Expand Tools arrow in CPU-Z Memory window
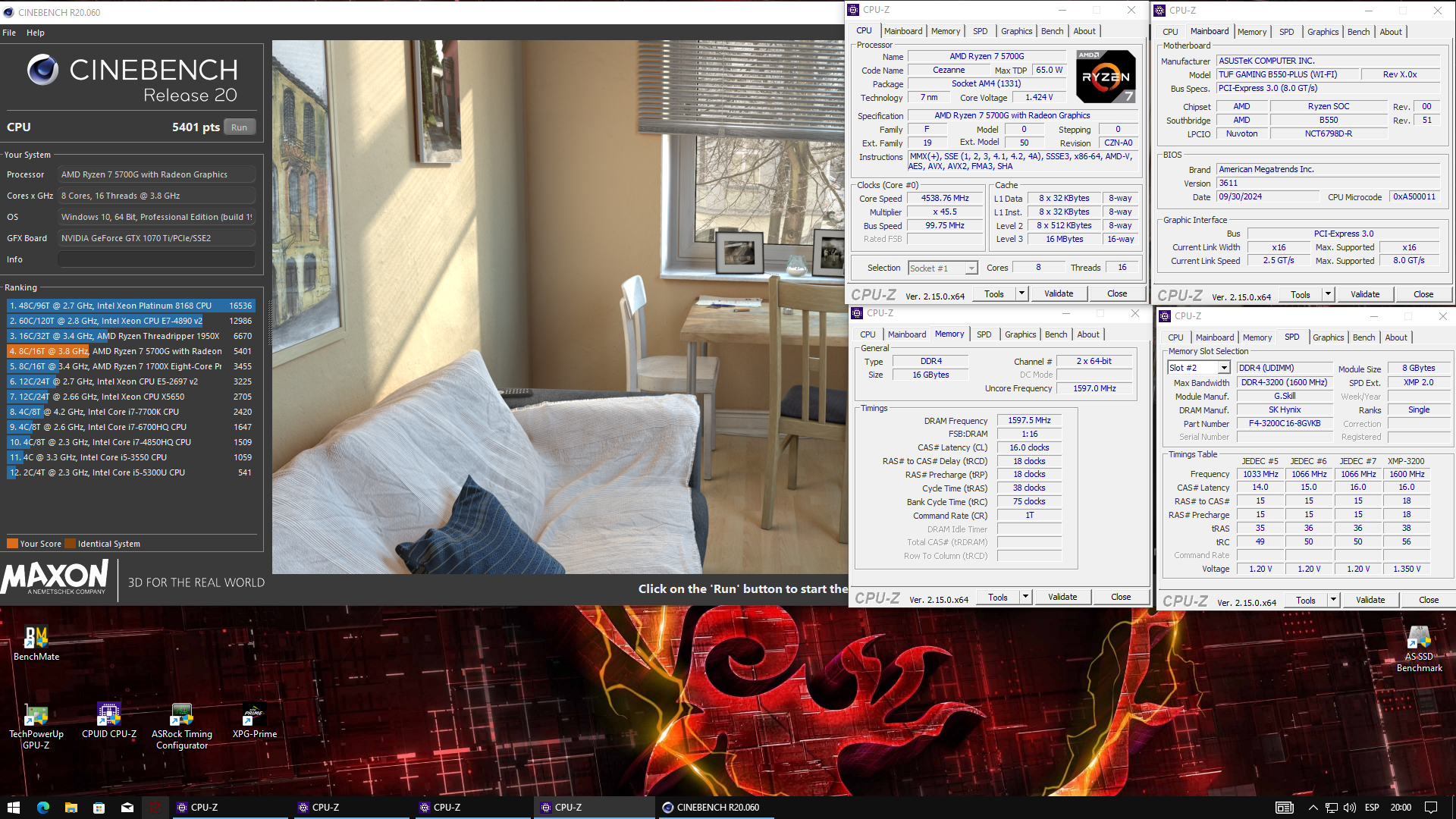The height and width of the screenshot is (819, 1456). tap(1025, 597)
